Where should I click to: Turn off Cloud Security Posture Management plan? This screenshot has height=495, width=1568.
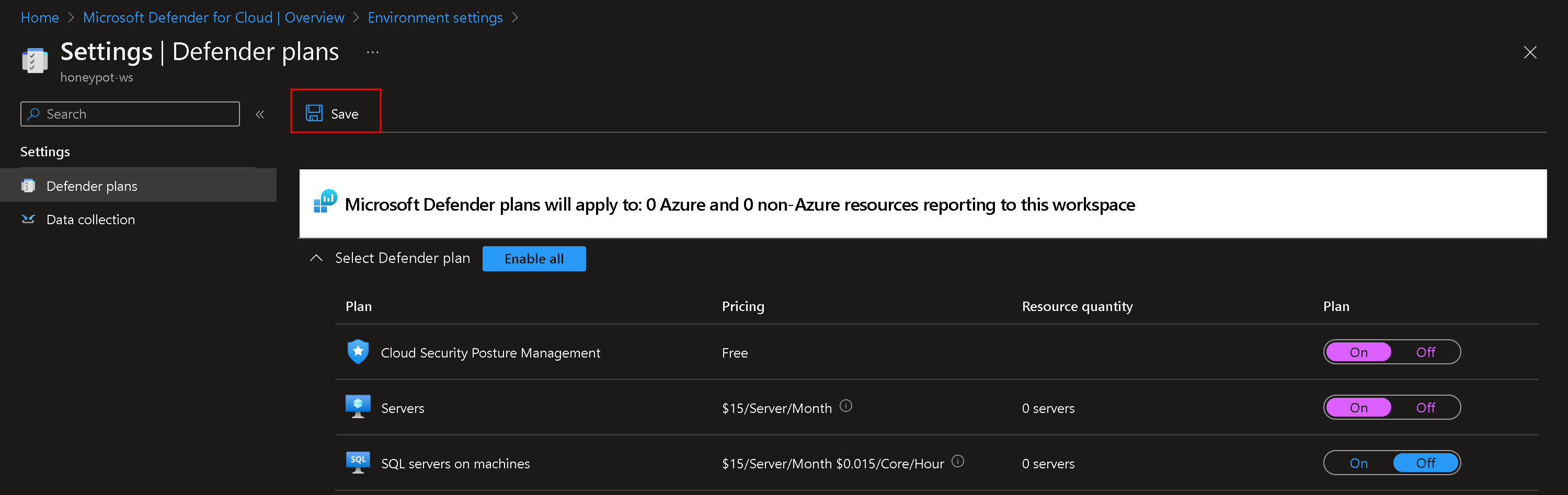click(x=1425, y=352)
